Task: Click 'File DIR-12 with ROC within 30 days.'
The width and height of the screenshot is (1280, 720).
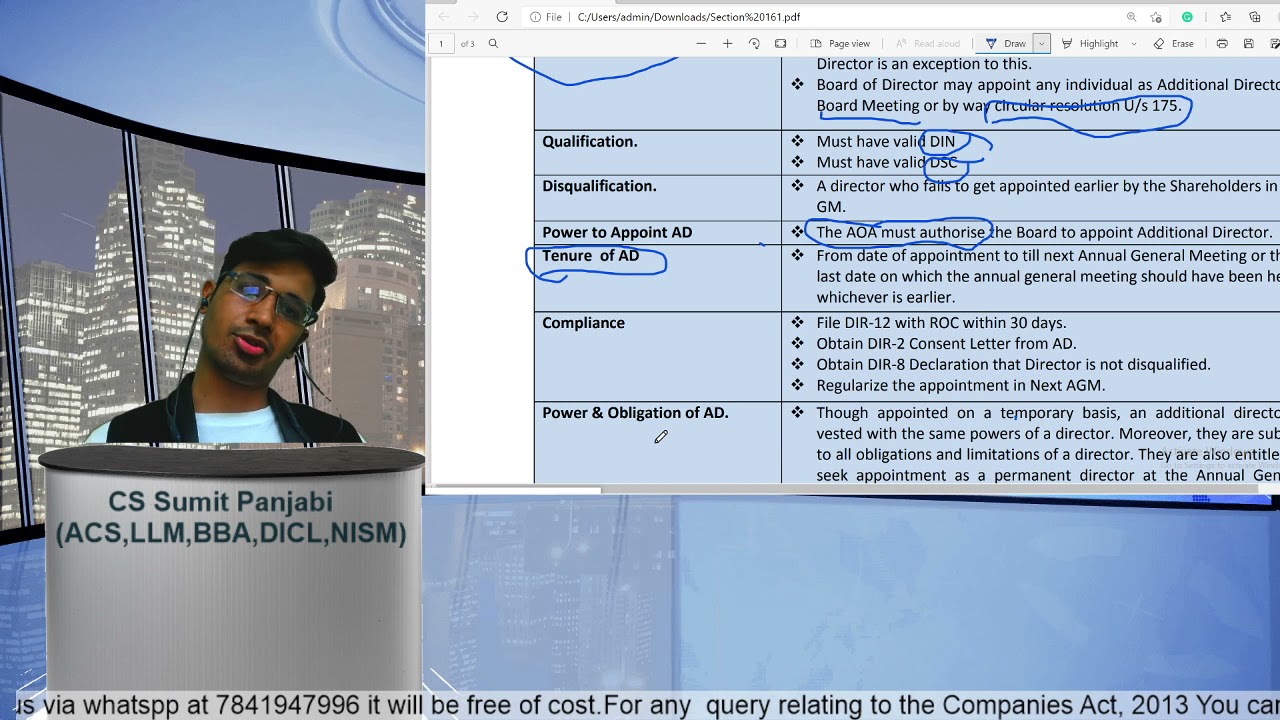Action: click(x=941, y=323)
